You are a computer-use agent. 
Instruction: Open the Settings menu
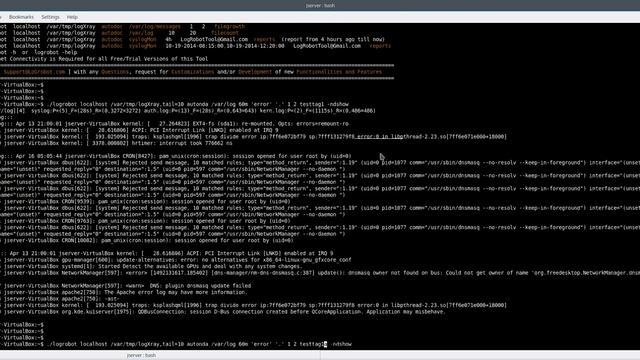(x=50, y=17)
